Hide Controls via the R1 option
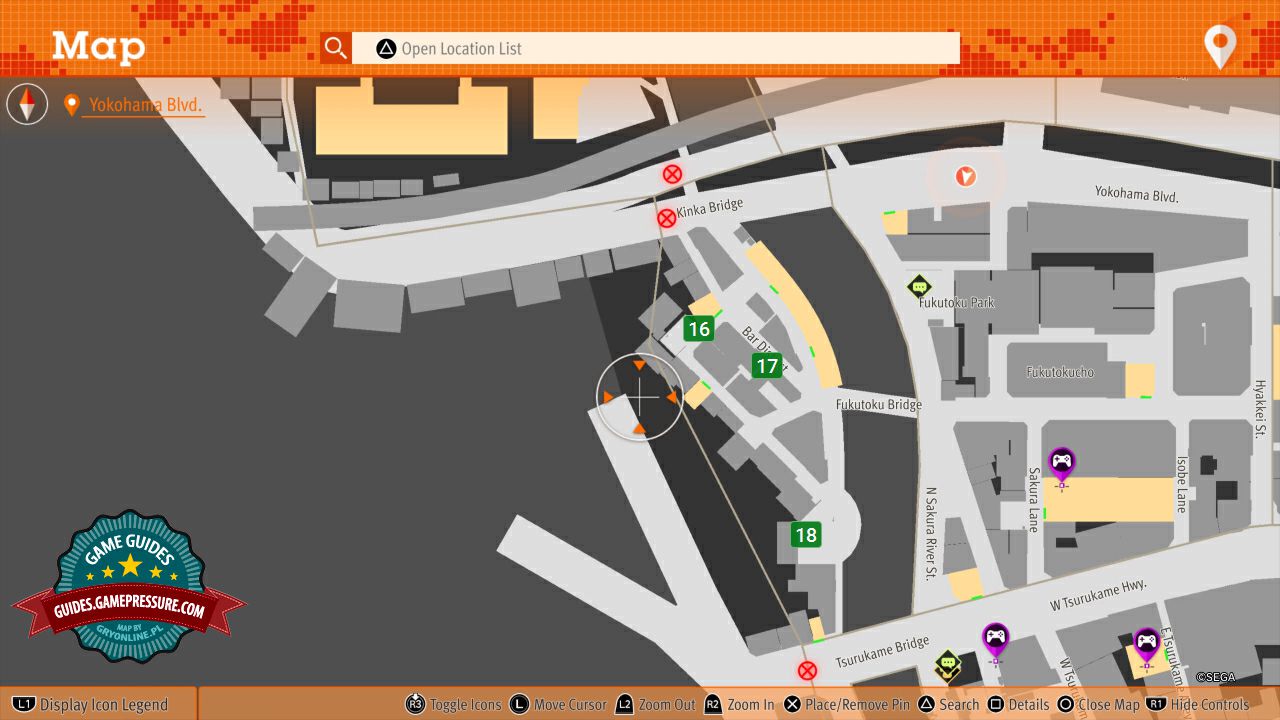The width and height of the screenshot is (1280, 720). 1198,705
